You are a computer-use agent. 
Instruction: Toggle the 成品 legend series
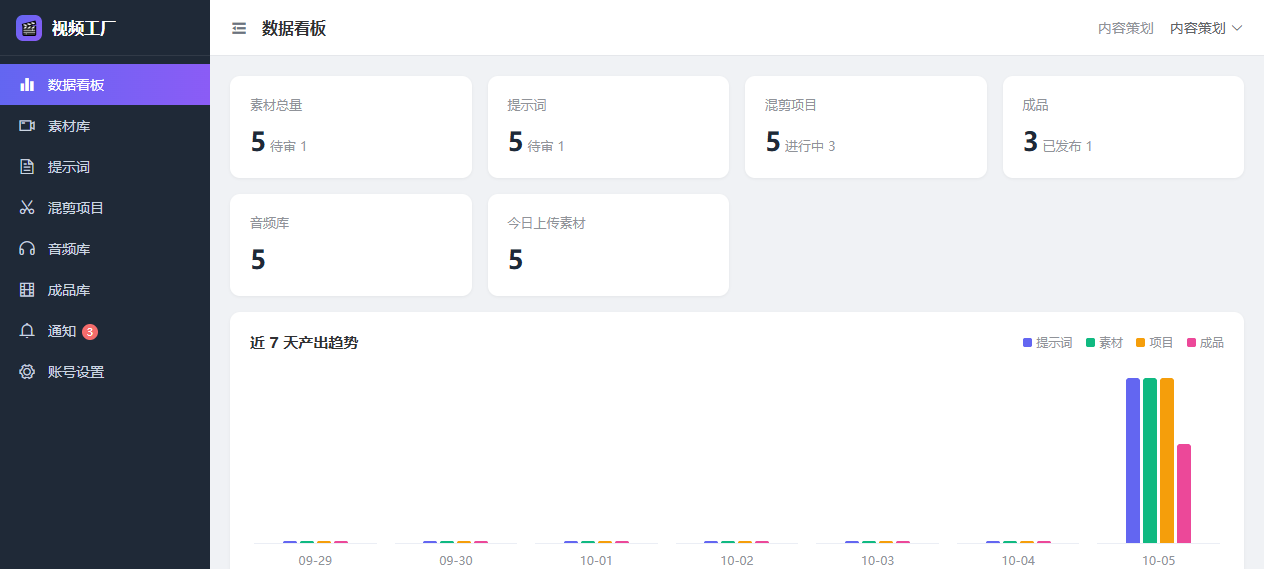1205,343
